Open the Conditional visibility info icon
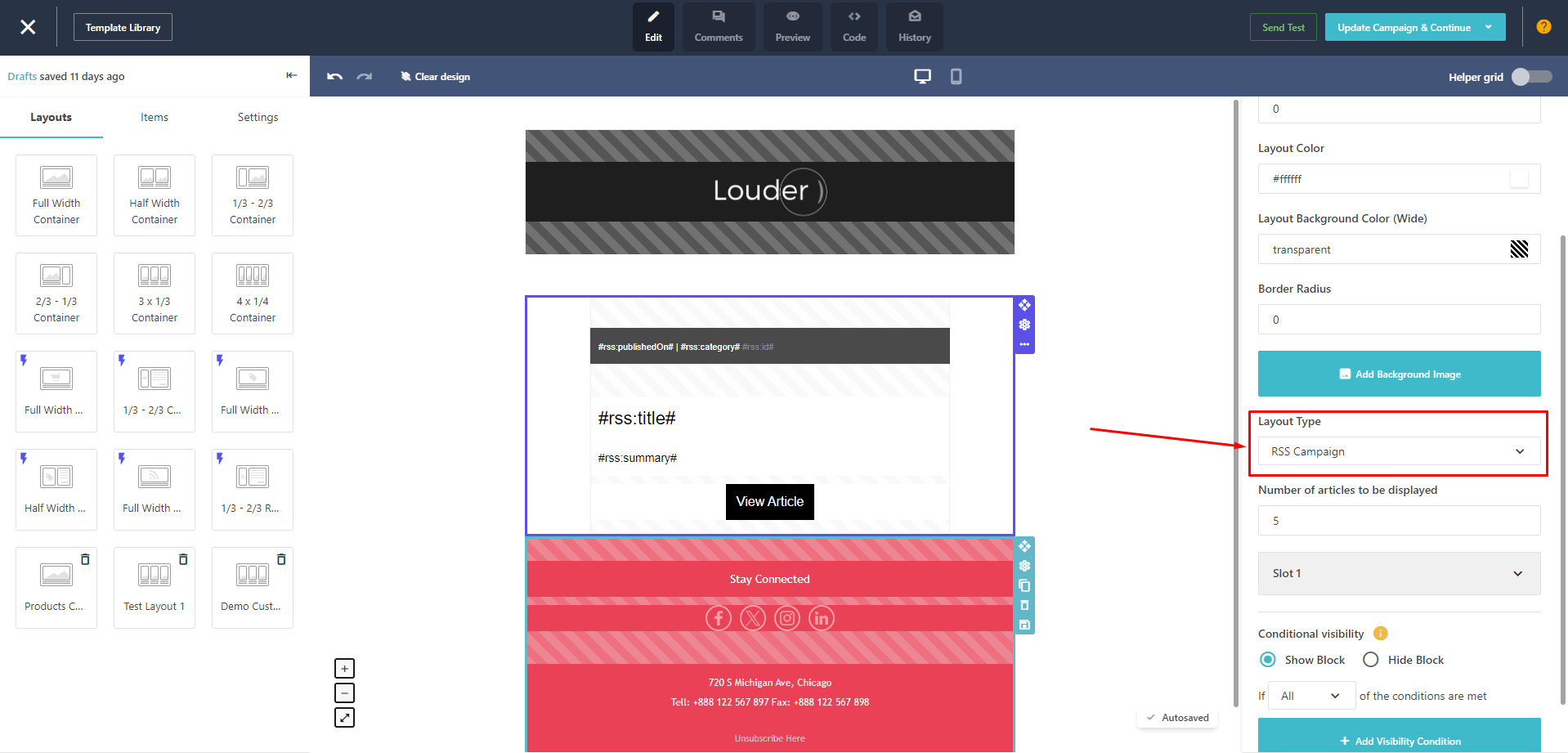The width and height of the screenshot is (1568, 753). pyautogui.click(x=1381, y=634)
